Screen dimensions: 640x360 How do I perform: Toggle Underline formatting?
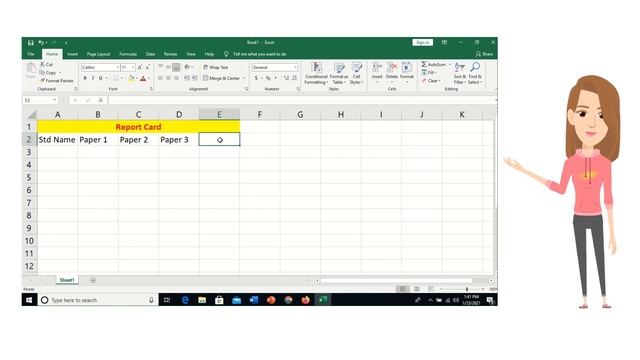coord(100,78)
